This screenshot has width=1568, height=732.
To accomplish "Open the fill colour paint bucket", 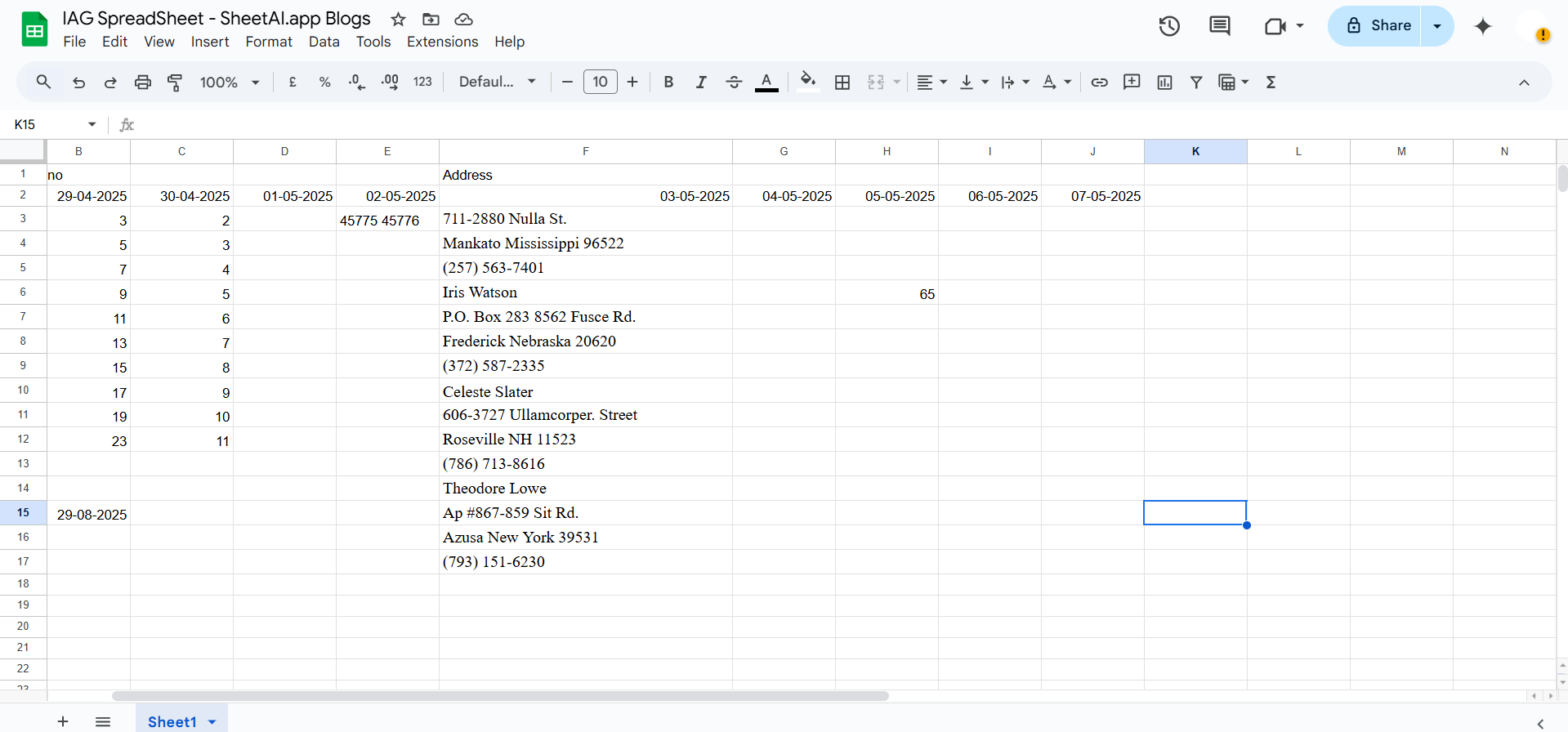I will click(807, 82).
